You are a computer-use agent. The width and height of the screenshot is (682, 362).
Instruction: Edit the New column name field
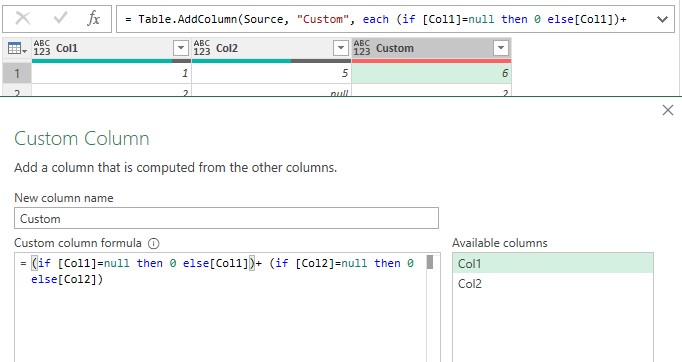226,218
